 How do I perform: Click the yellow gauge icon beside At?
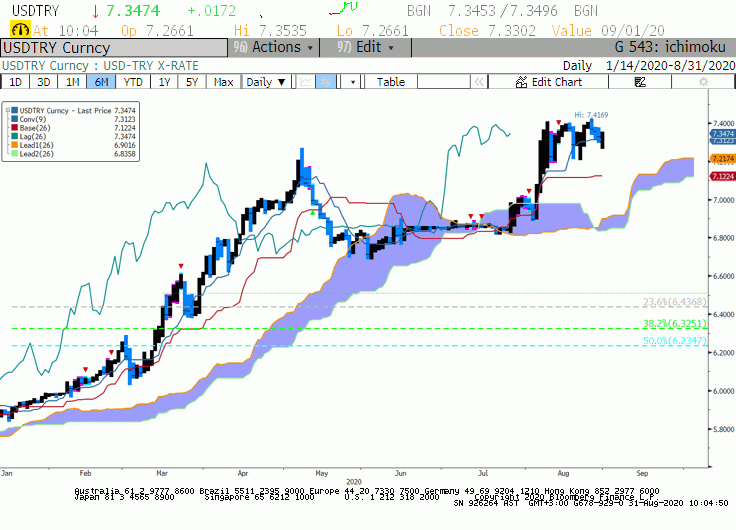(x=20, y=30)
